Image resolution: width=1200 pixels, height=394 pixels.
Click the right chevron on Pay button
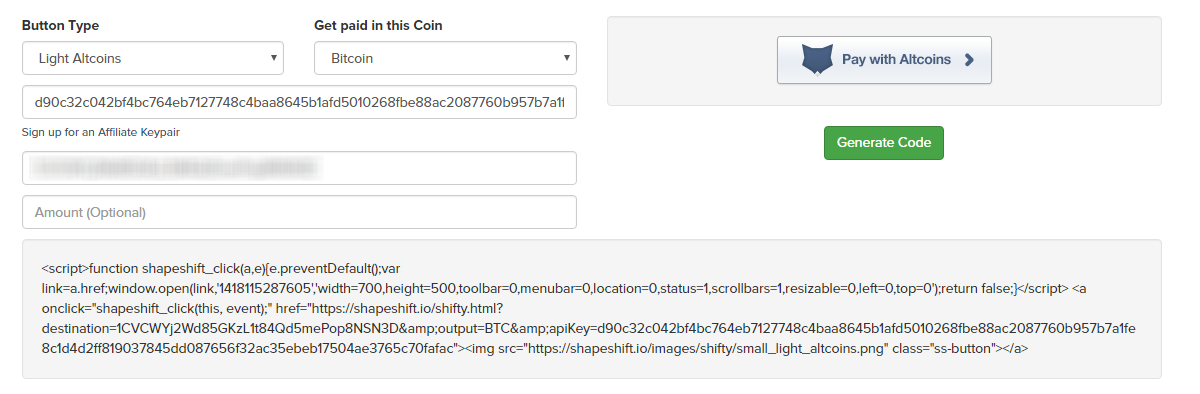tap(968, 60)
